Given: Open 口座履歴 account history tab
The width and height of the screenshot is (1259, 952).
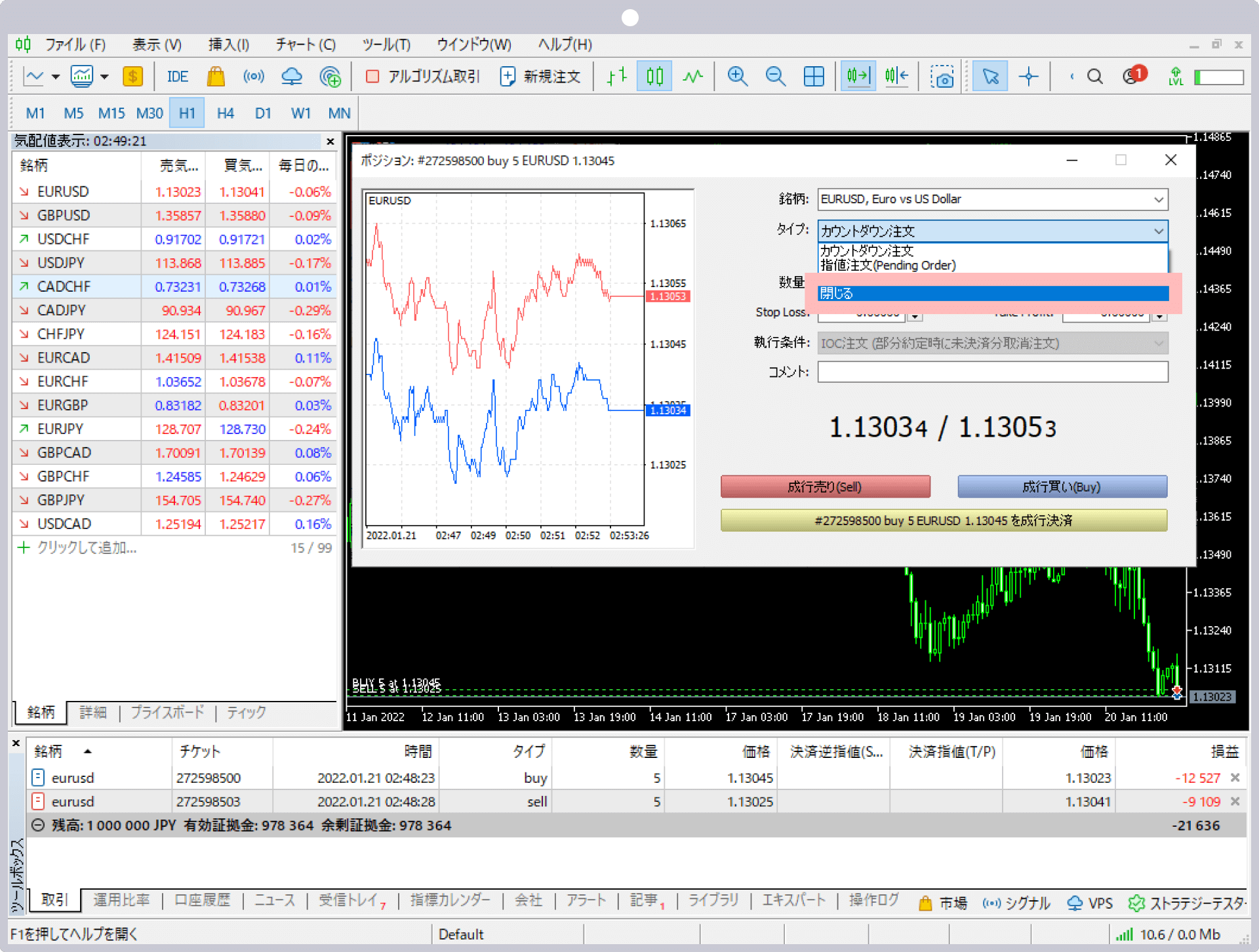Looking at the screenshot, I should click(202, 900).
